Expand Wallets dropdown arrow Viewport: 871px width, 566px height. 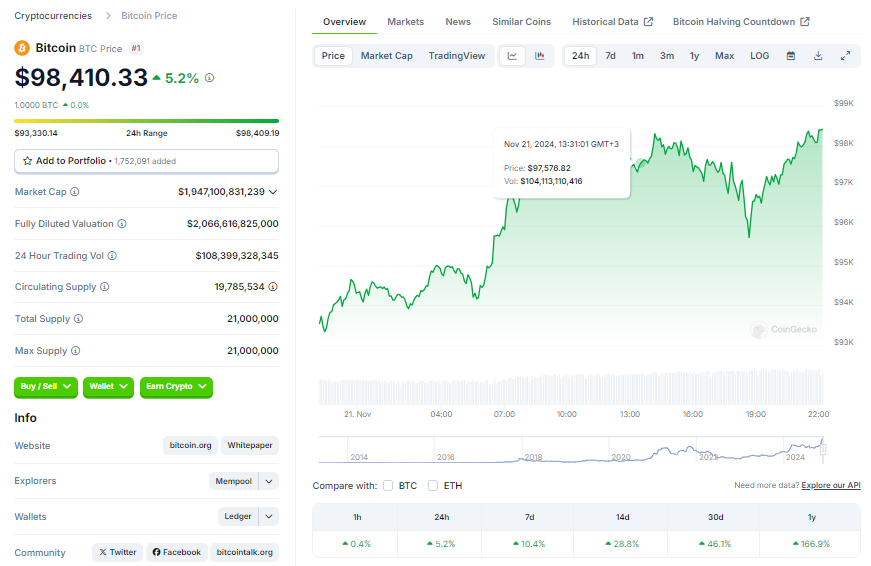point(269,517)
